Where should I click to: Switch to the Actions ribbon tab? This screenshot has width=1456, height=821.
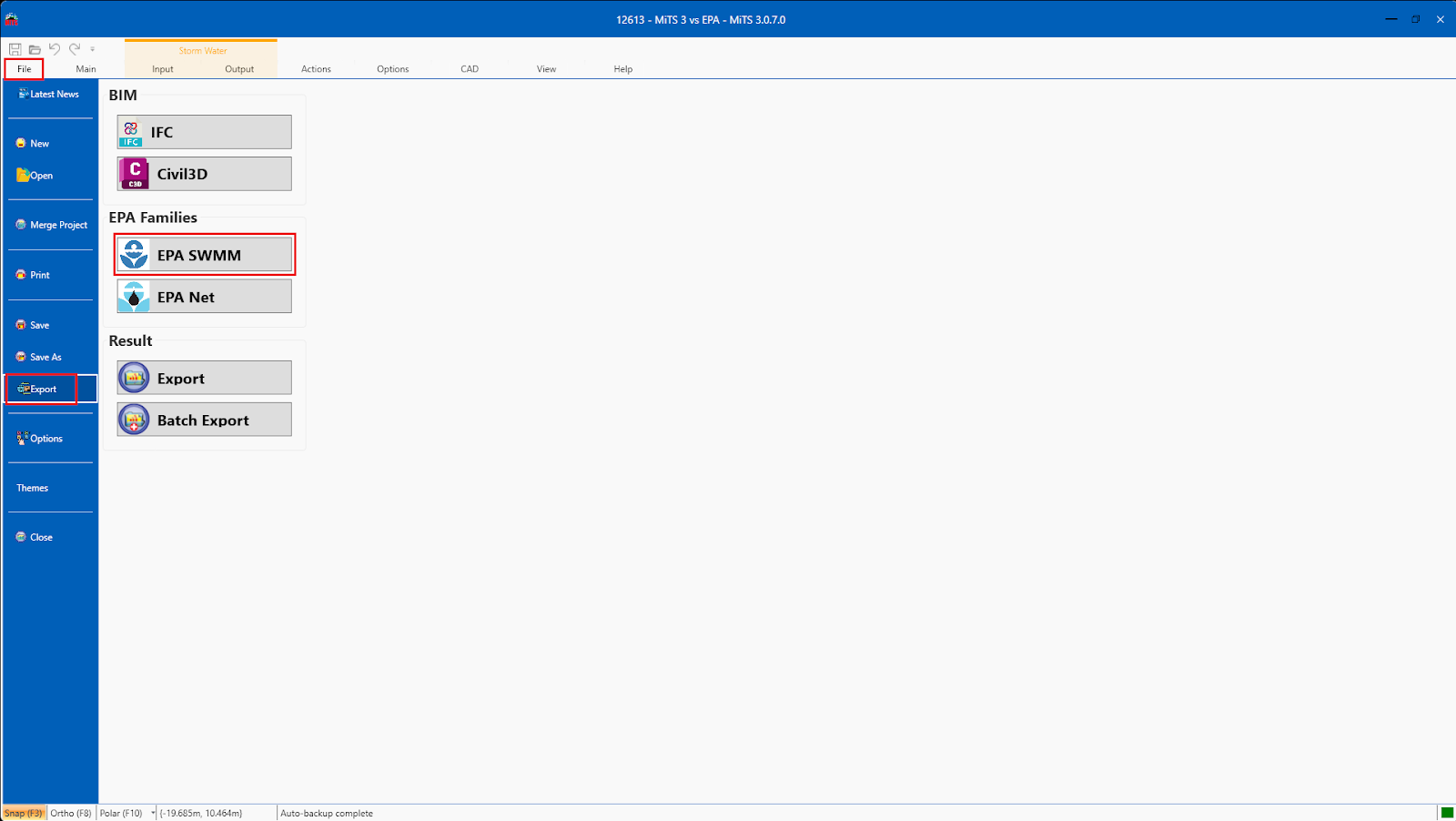coord(316,69)
